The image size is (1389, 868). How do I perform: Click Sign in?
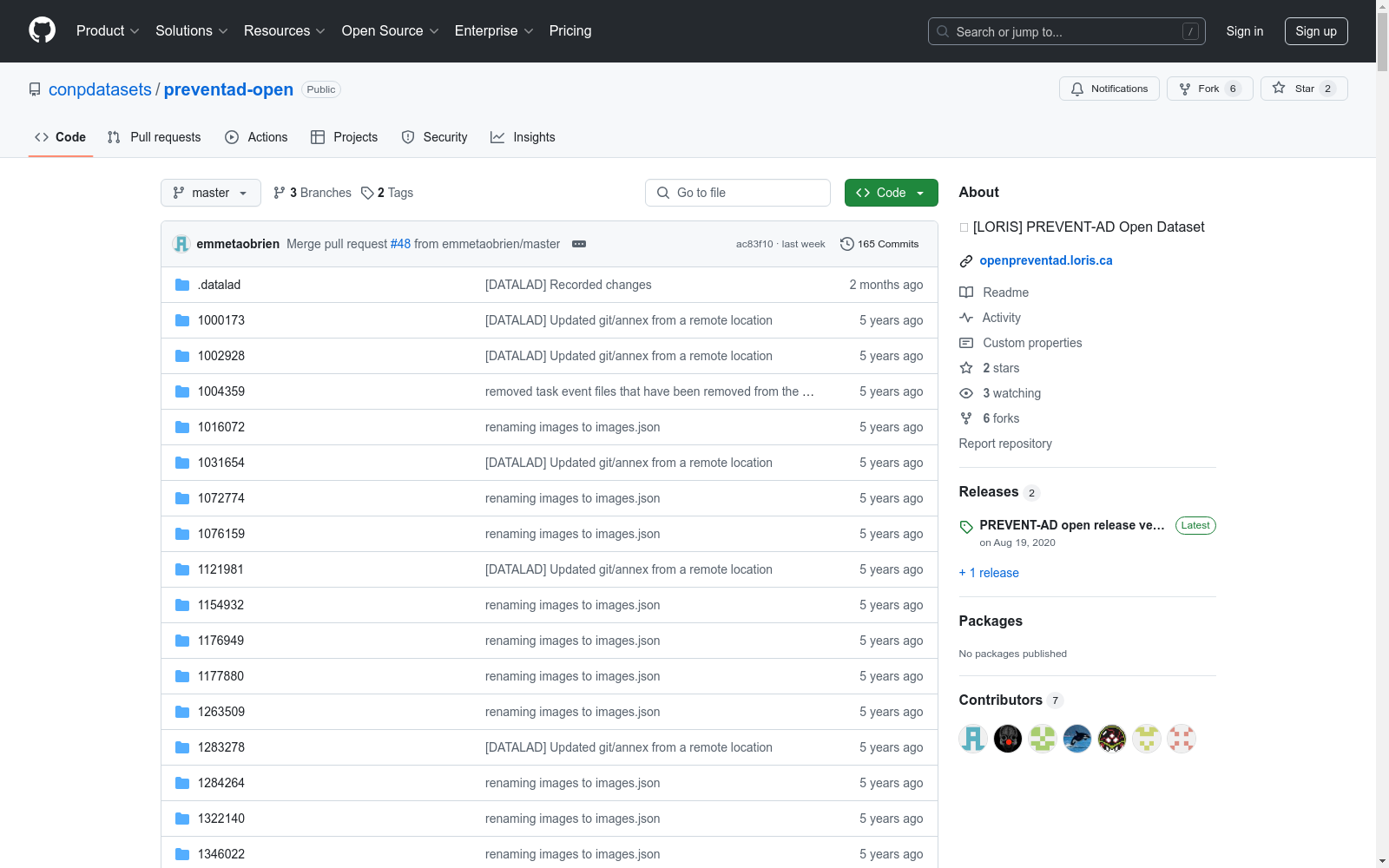click(1245, 31)
